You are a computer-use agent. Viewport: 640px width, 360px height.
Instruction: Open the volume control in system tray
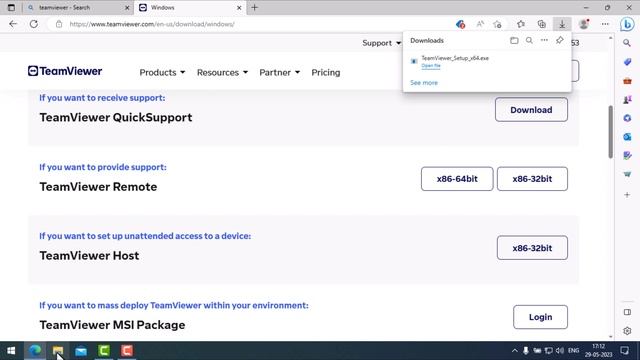coord(560,351)
